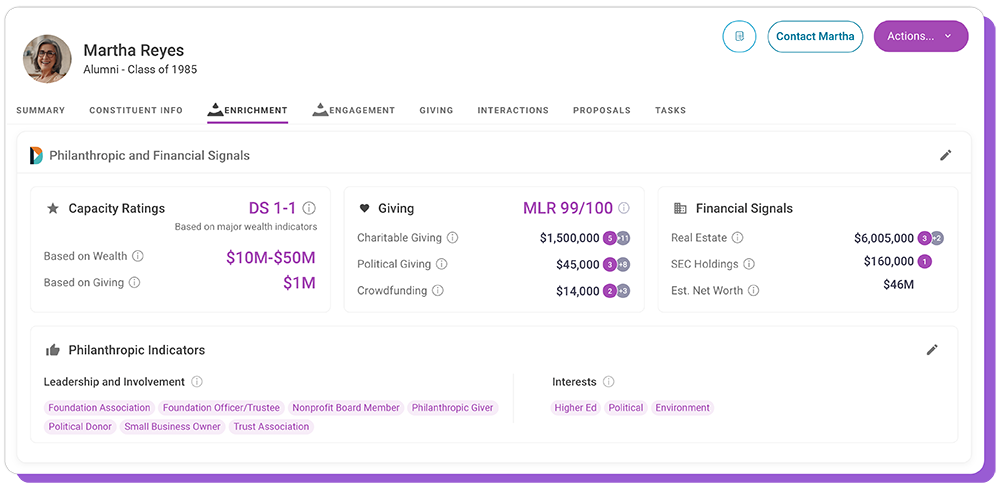1000x490 pixels.
Task: Click the pencil icon in Philanthropic Indicators
Action: click(x=932, y=350)
